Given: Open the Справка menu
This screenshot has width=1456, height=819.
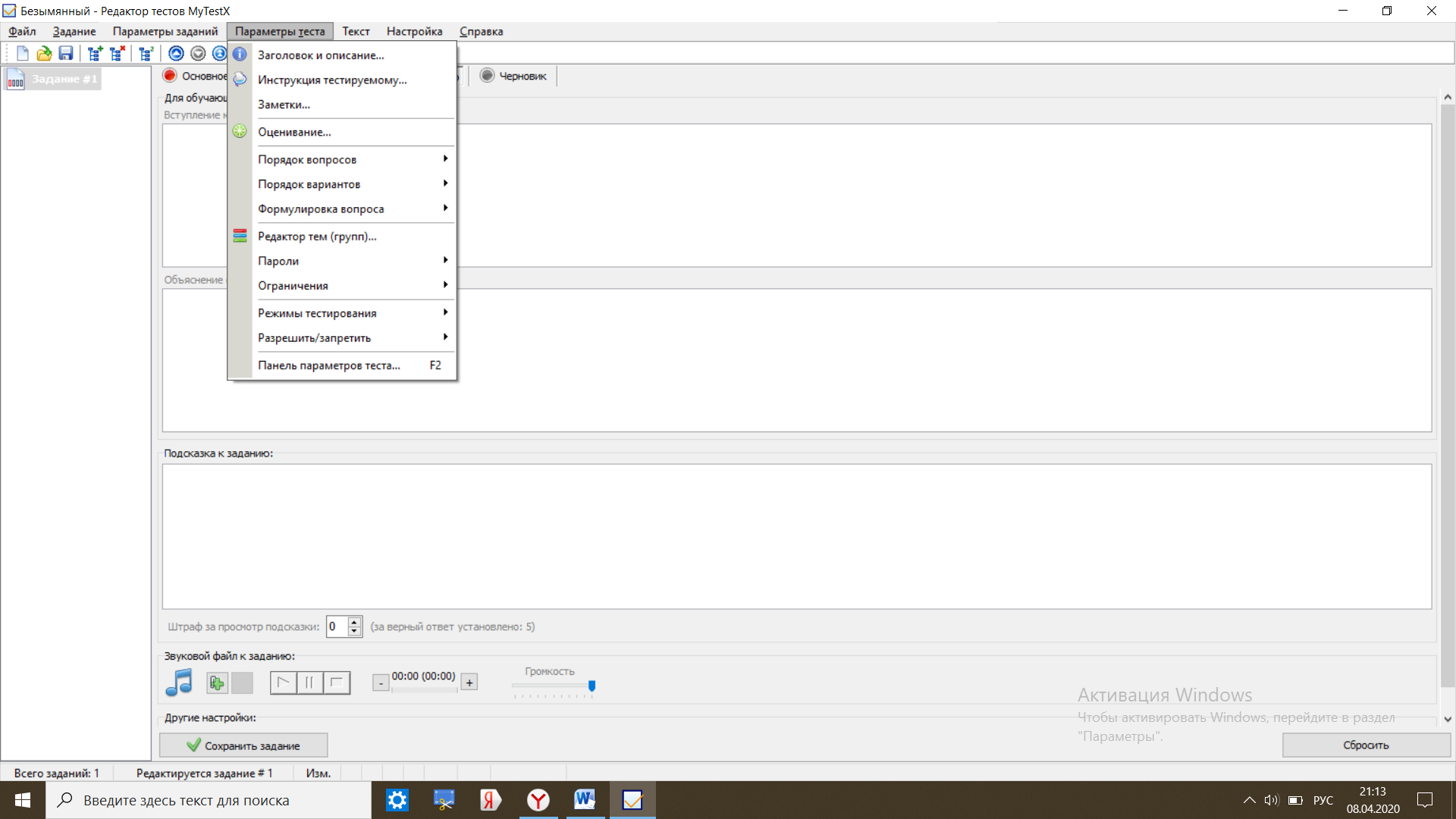Looking at the screenshot, I should (x=481, y=31).
